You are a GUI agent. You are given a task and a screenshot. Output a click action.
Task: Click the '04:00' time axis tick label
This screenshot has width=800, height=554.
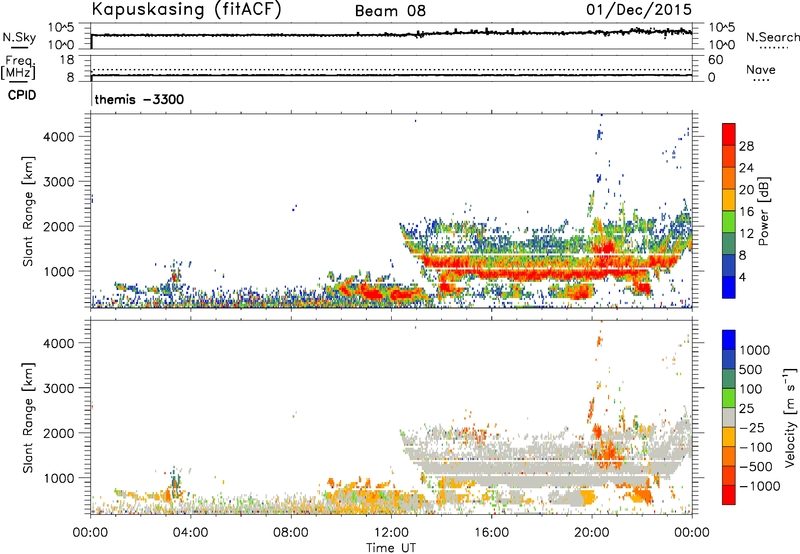click(190, 533)
